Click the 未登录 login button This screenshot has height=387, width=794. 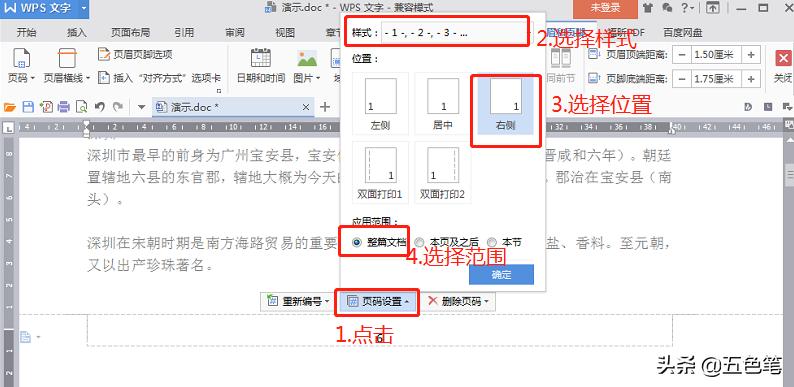(x=605, y=8)
